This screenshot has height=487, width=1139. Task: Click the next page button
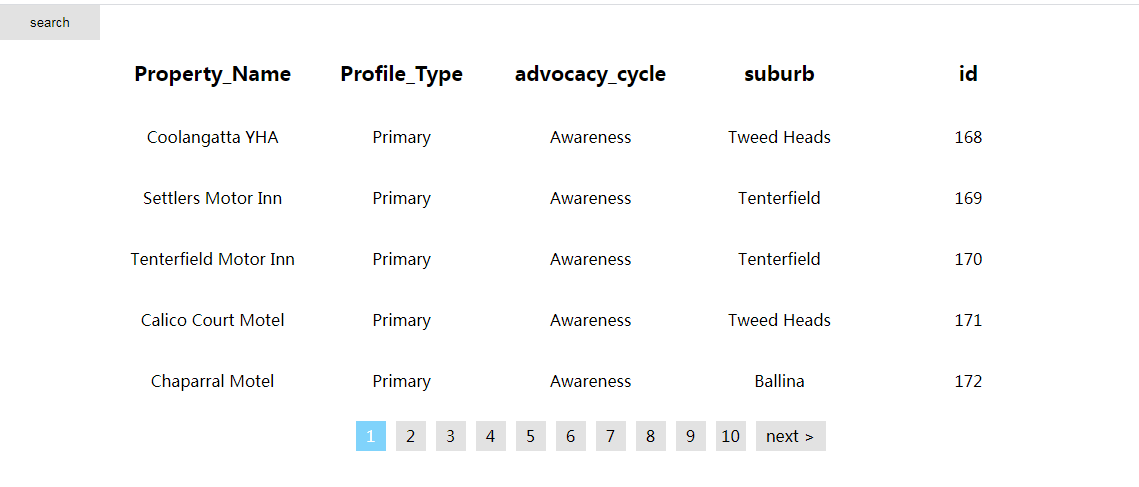790,436
